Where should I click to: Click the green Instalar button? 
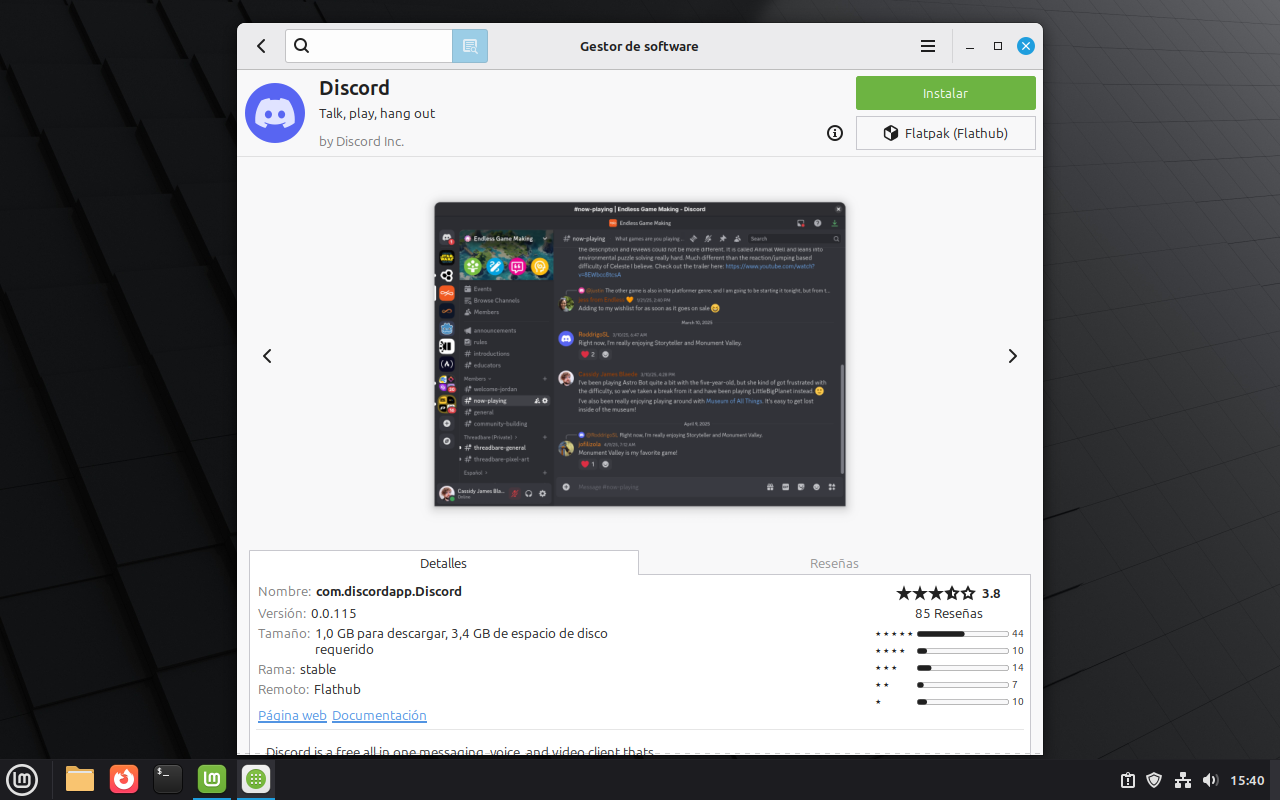pyautogui.click(x=945, y=93)
